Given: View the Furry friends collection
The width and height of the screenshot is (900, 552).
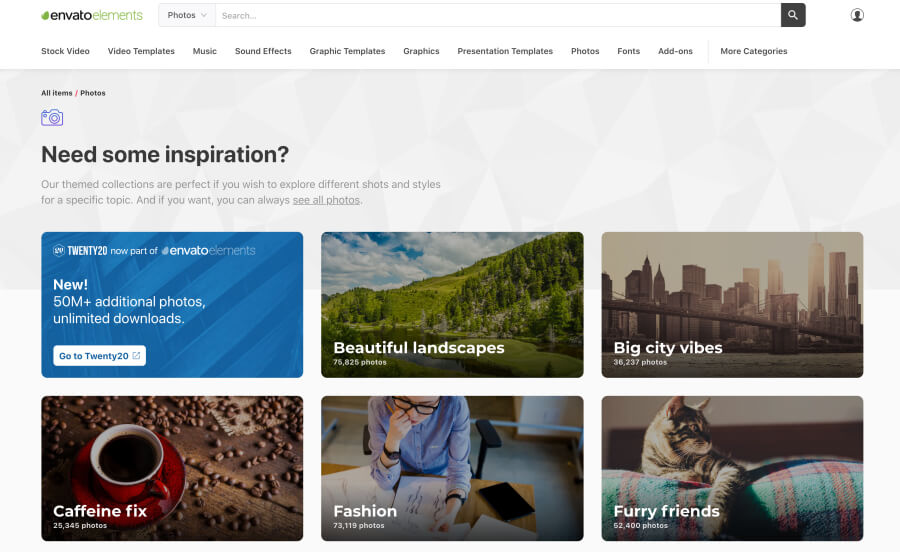Looking at the screenshot, I should [x=732, y=468].
